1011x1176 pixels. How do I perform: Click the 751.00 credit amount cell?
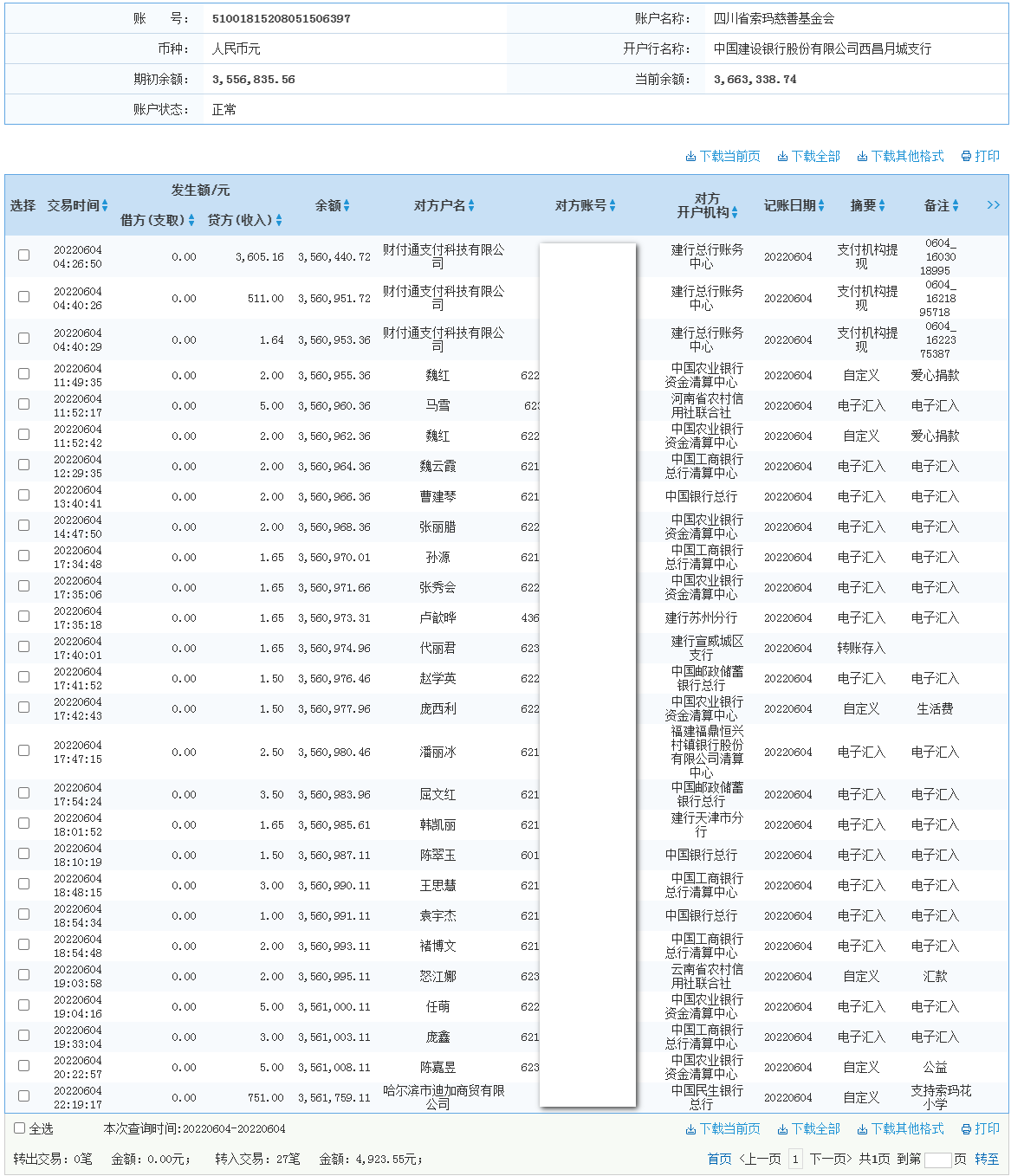click(x=266, y=1098)
